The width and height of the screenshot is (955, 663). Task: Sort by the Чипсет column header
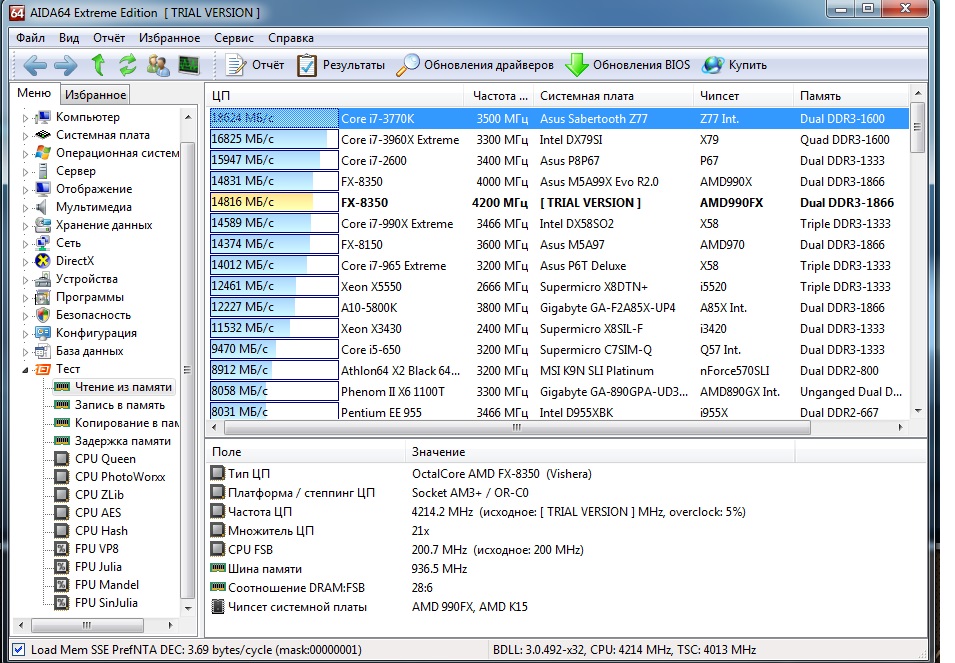click(x=743, y=96)
